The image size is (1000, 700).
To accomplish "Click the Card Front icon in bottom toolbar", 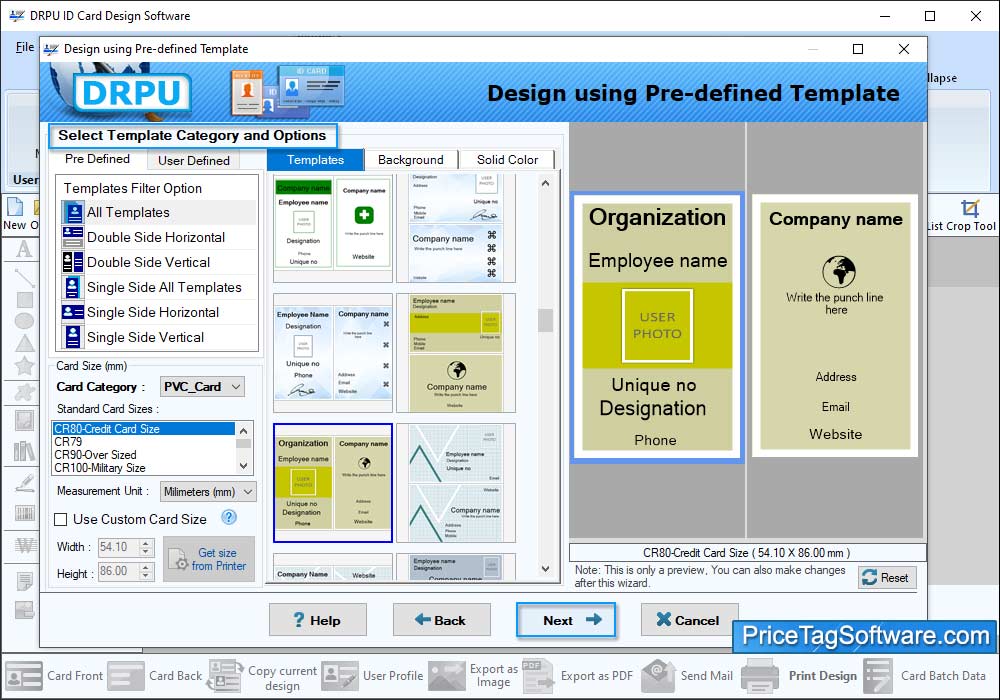I will 24,676.
